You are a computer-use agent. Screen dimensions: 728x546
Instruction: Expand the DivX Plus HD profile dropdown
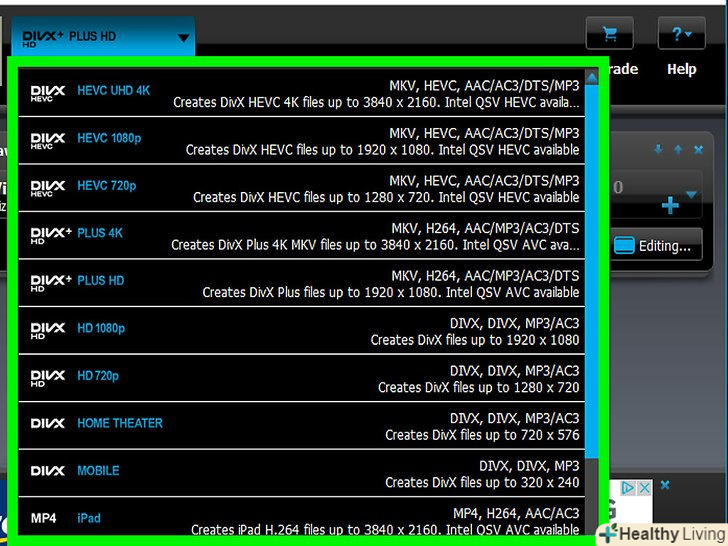tap(183, 39)
